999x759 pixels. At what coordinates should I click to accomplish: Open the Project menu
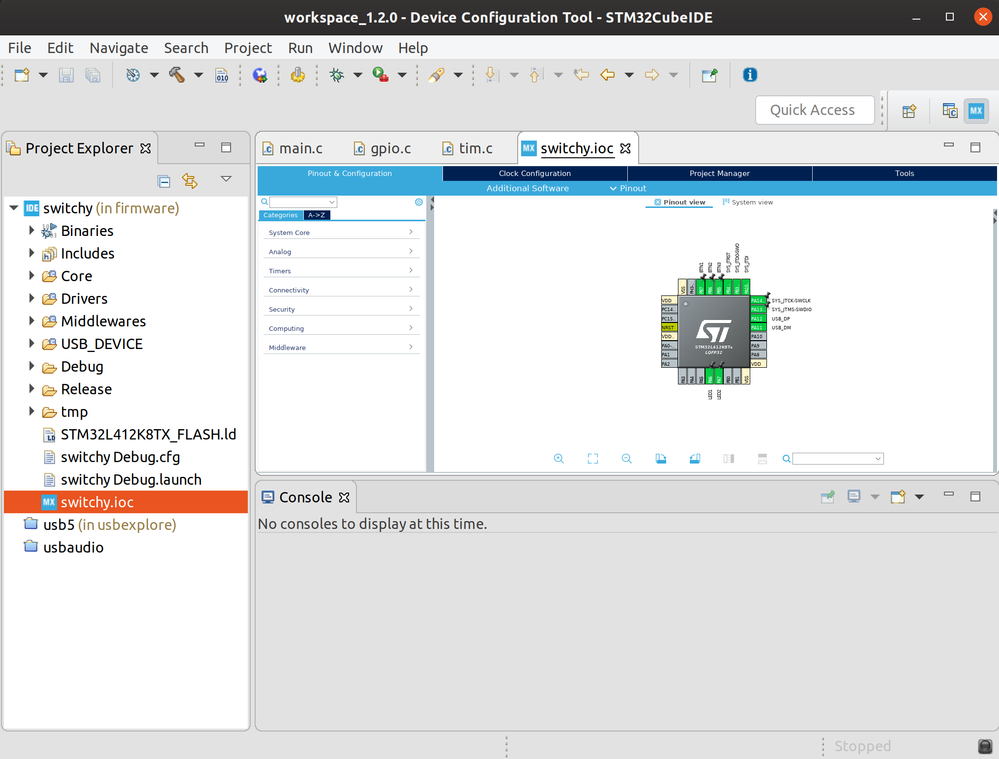pos(248,48)
